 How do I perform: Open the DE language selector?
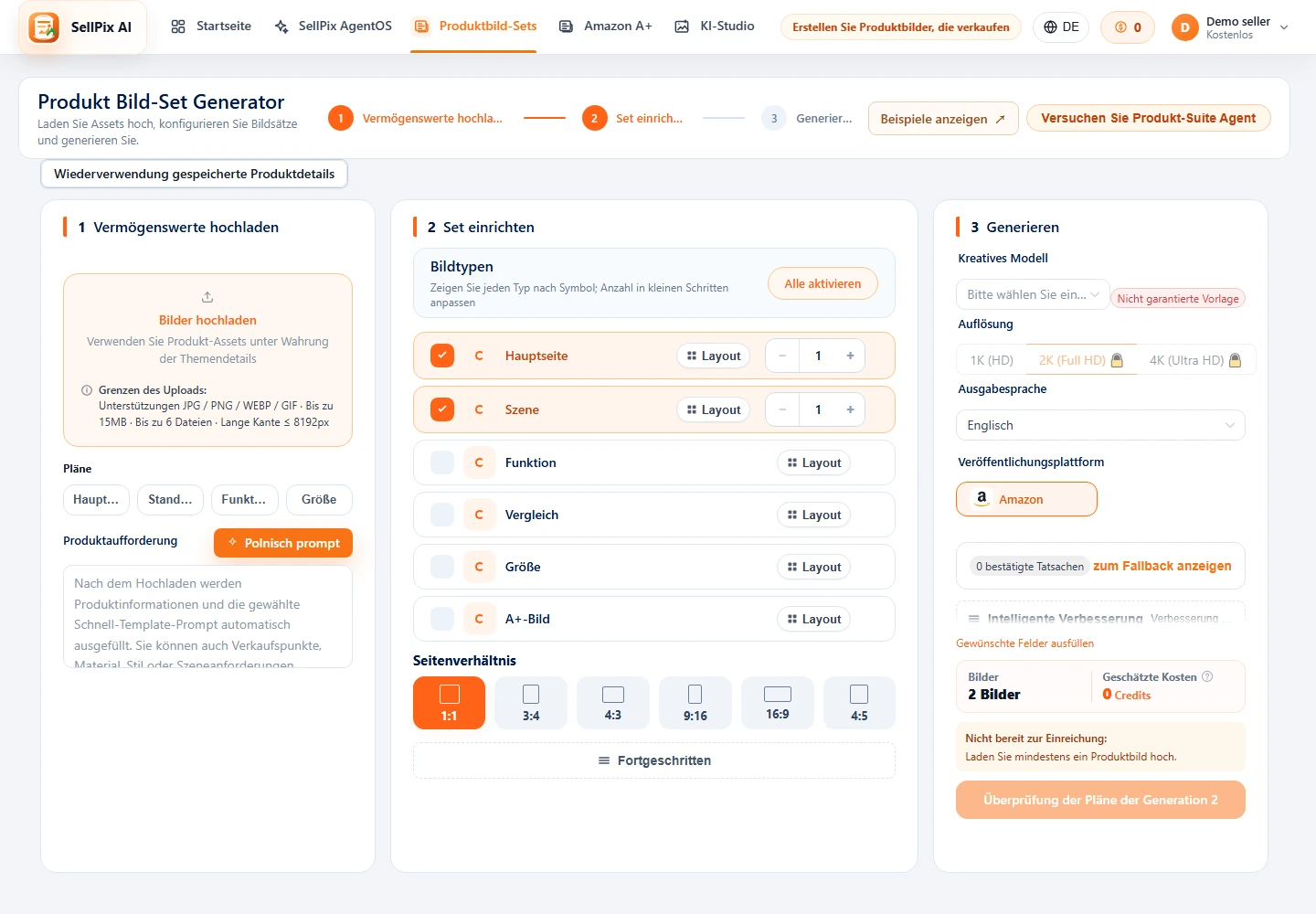click(x=1062, y=27)
